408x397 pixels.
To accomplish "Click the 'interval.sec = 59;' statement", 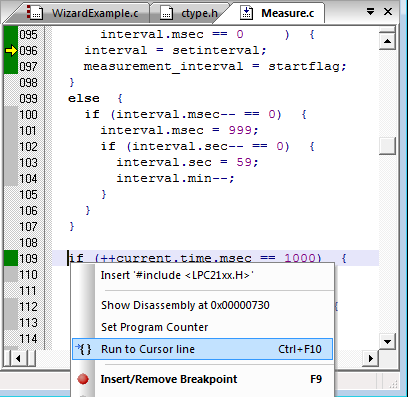I will pos(187,162).
